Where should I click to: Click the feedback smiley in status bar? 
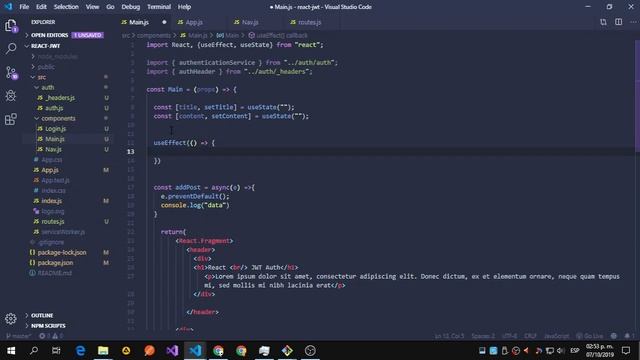pos(613,336)
